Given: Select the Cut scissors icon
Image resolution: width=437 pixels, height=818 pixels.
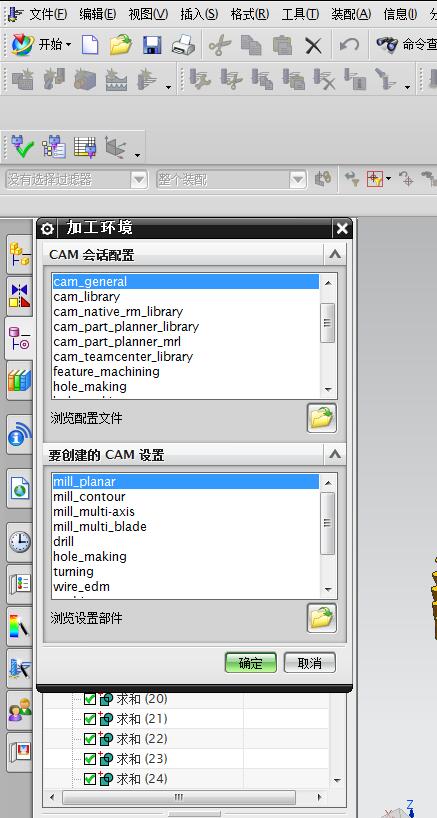Looking at the screenshot, I should click(220, 45).
